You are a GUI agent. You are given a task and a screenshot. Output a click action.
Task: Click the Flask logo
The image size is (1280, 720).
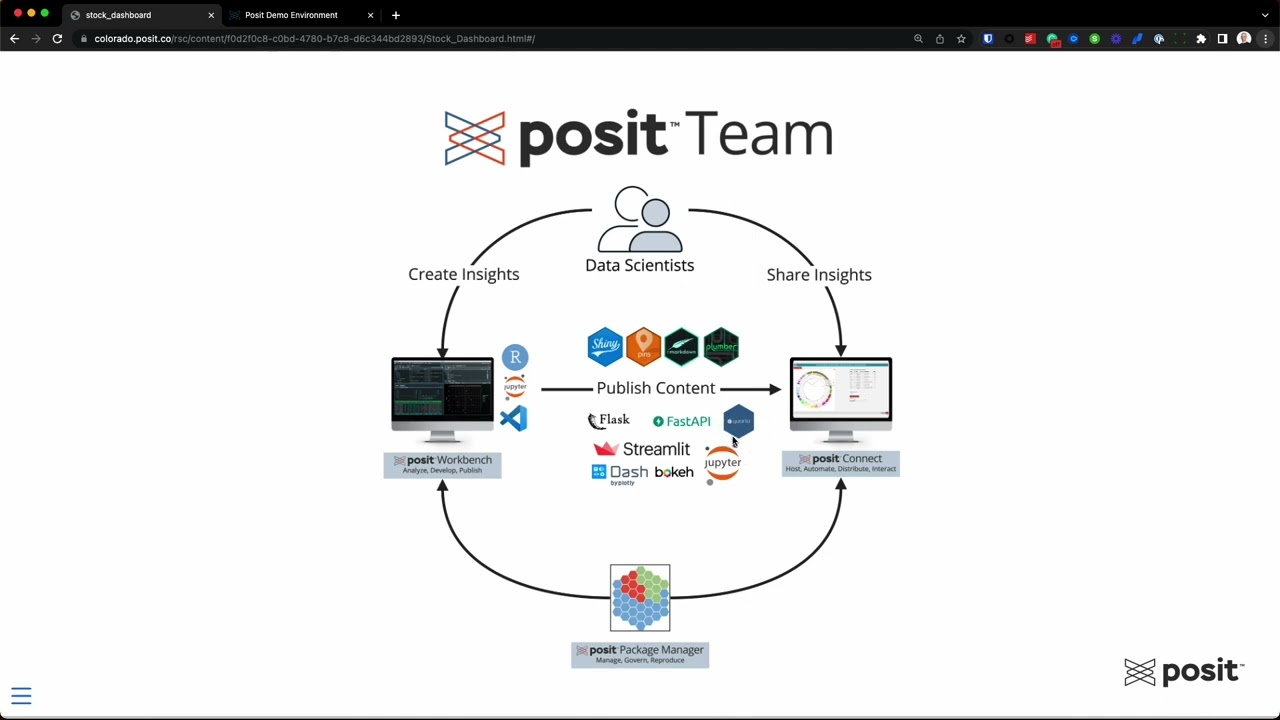(609, 421)
